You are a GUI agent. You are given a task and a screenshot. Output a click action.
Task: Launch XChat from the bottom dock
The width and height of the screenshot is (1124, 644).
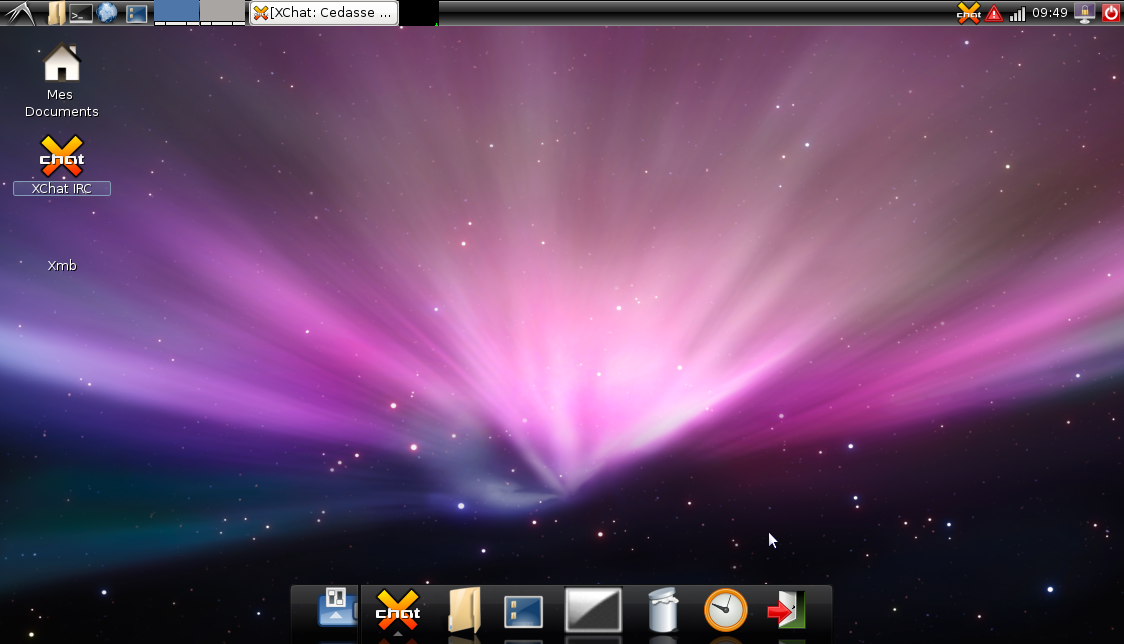pyautogui.click(x=398, y=611)
